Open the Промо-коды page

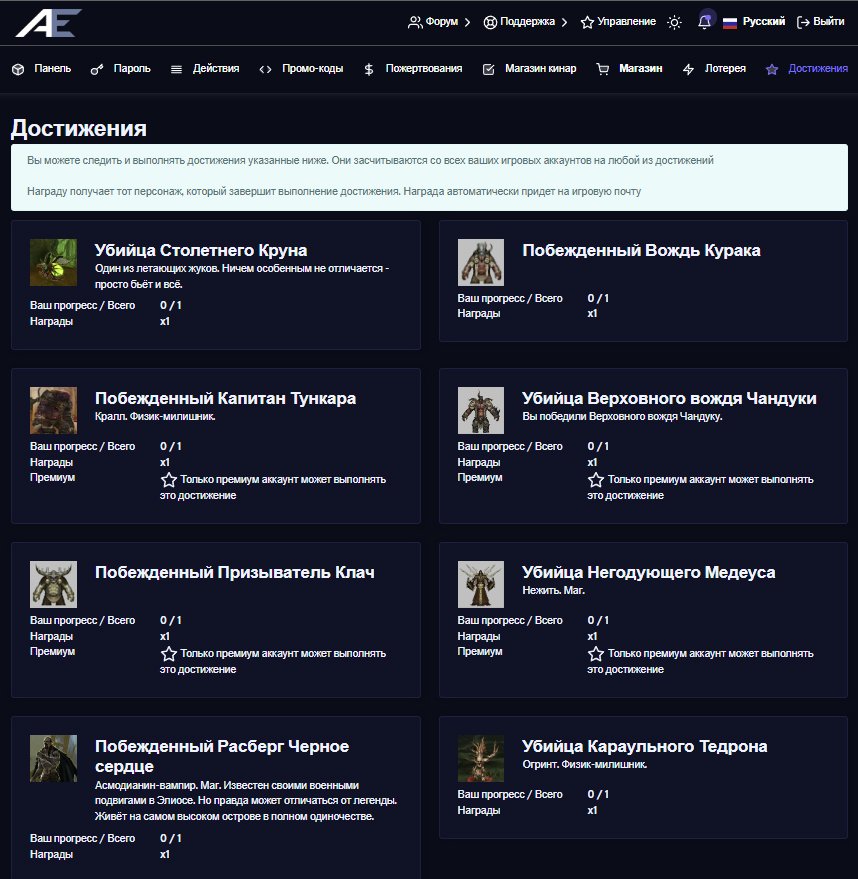click(x=301, y=69)
